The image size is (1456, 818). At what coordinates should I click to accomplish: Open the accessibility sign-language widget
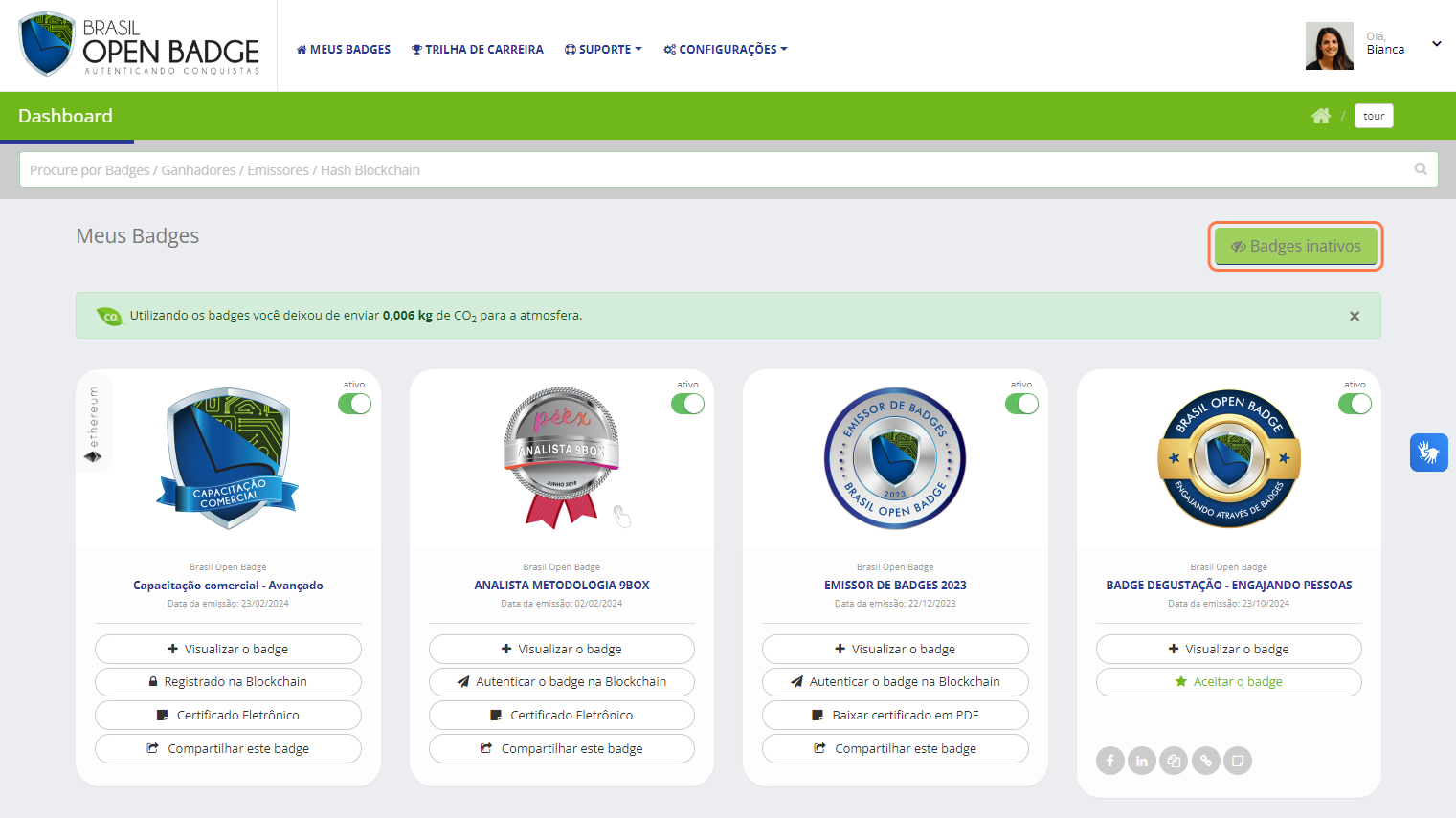tap(1428, 452)
